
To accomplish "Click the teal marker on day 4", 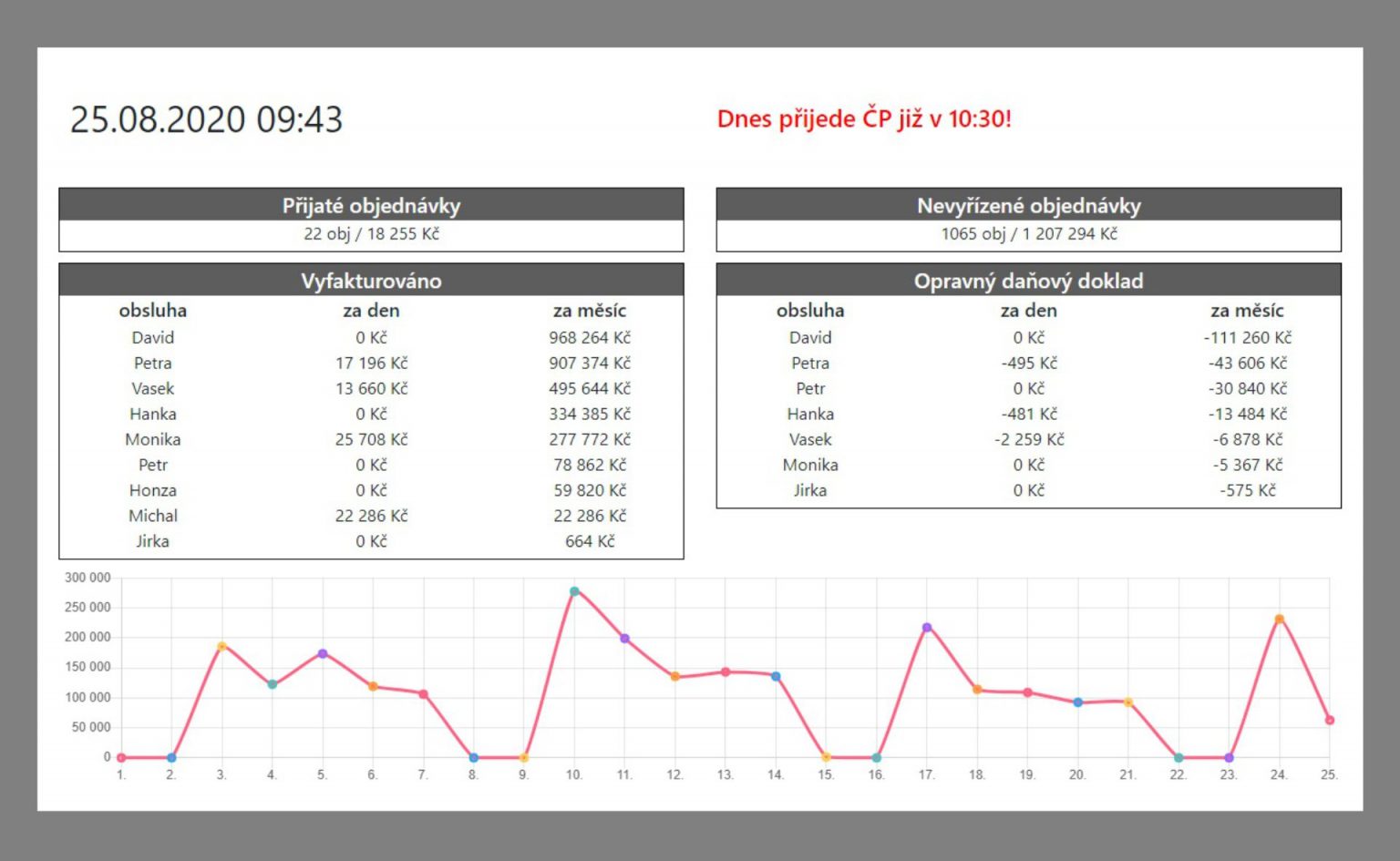I will tap(273, 682).
